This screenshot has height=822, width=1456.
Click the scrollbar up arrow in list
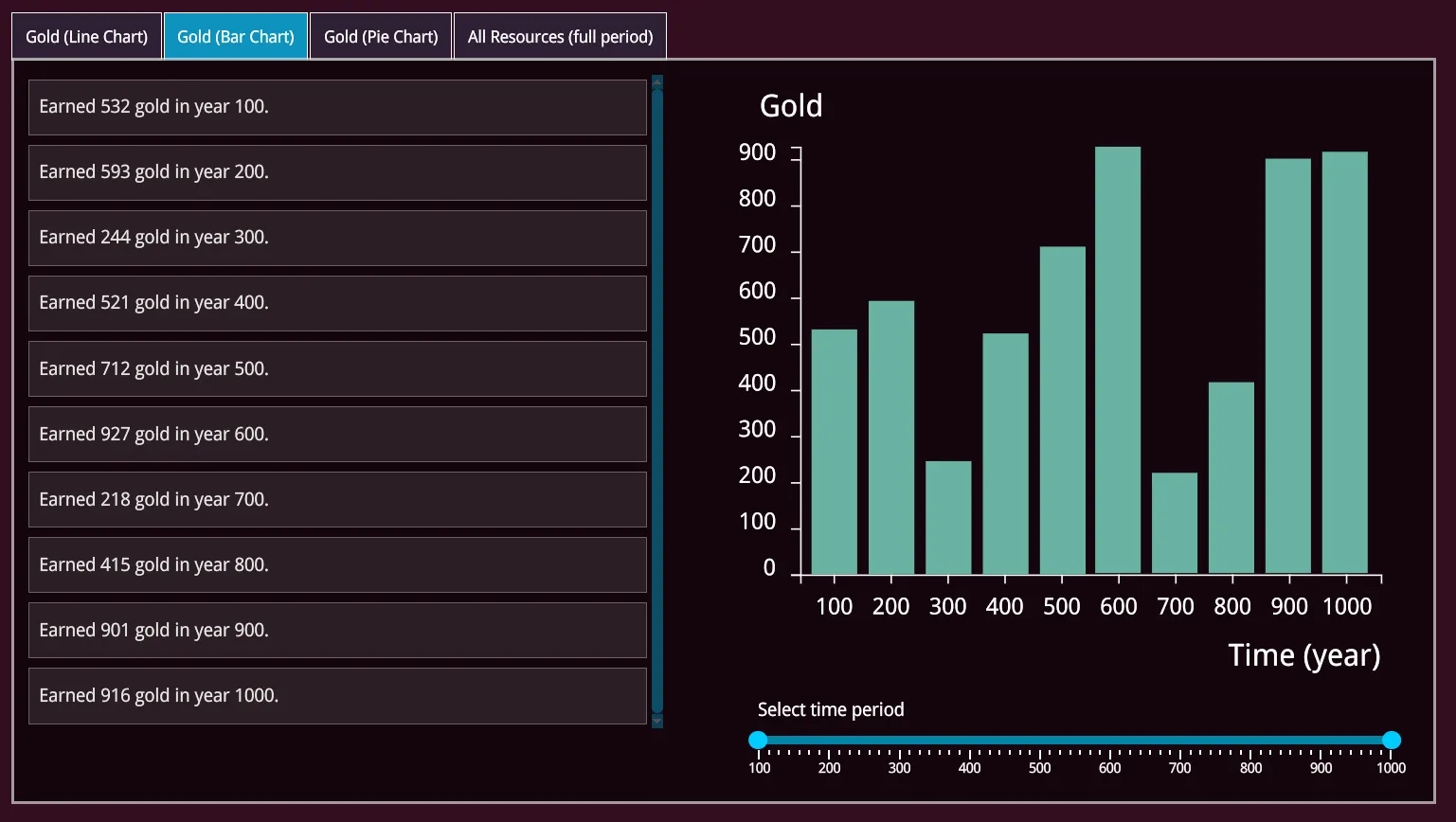click(x=657, y=81)
